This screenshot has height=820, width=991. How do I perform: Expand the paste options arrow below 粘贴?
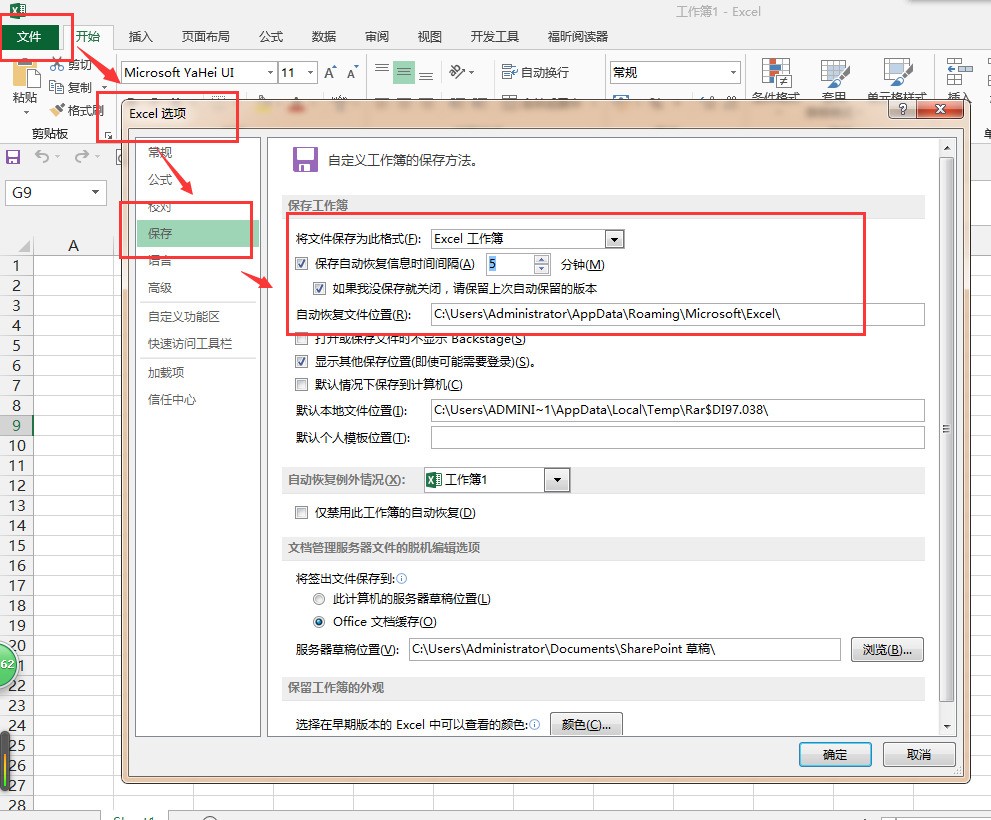pyautogui.click(x=26, y=113)
